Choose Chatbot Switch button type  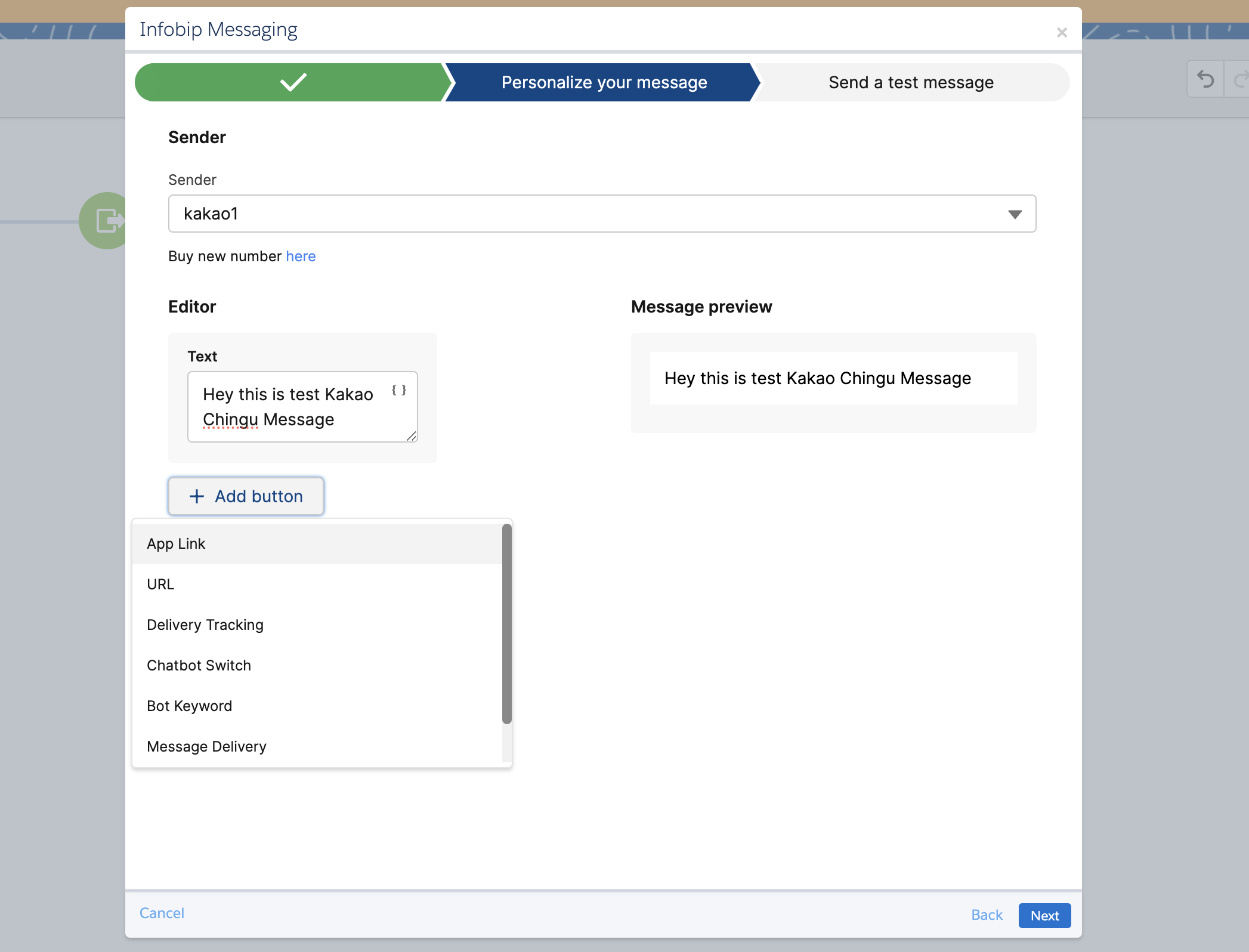click(x=317, y=666)
